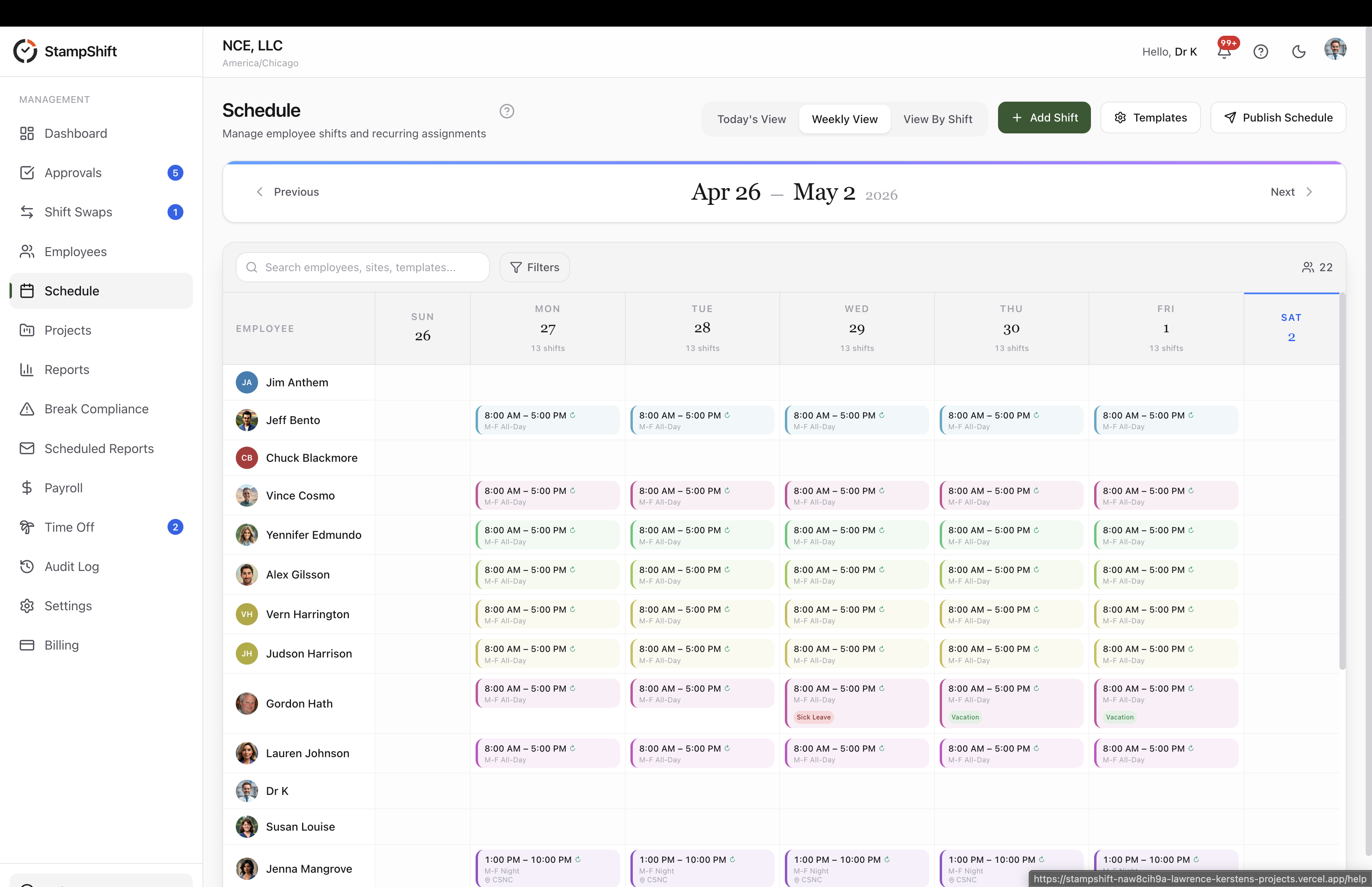1372x887 pixels.
Task: Open Jenna Mangrove's Monday night shift
Action: (547, 868)
